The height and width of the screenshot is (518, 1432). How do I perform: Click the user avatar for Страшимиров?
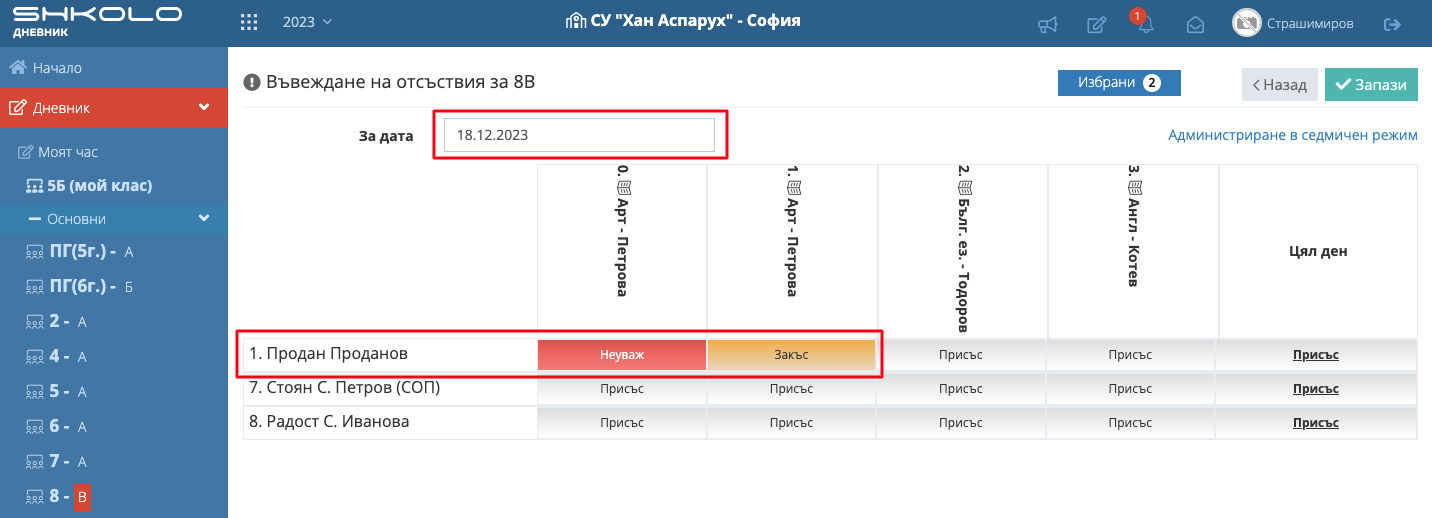click(x=1246, y=23)
